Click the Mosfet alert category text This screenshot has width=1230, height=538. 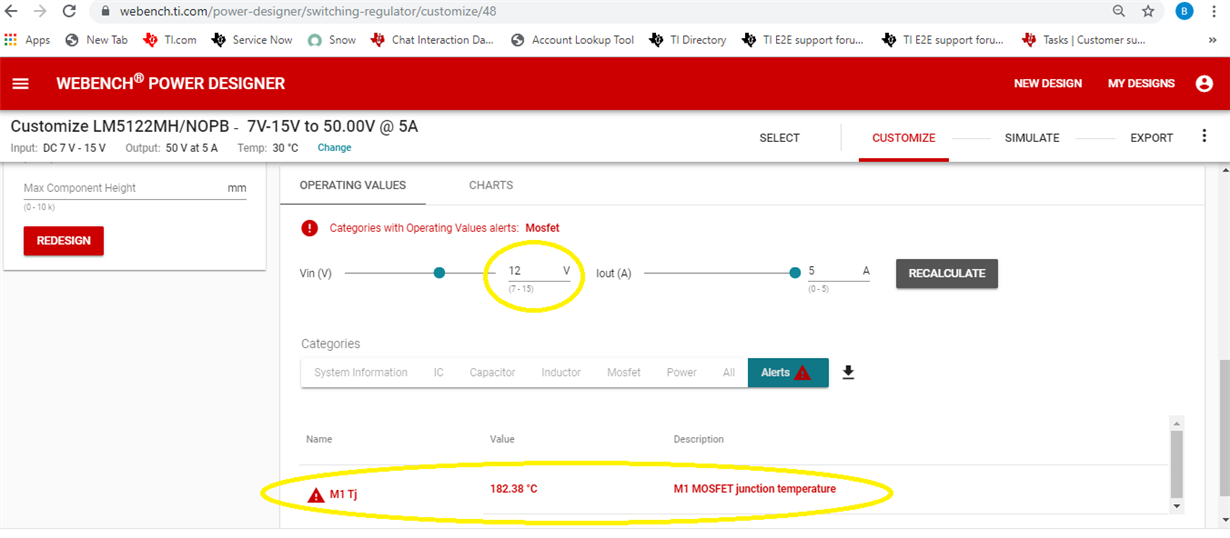coord(542,228)
